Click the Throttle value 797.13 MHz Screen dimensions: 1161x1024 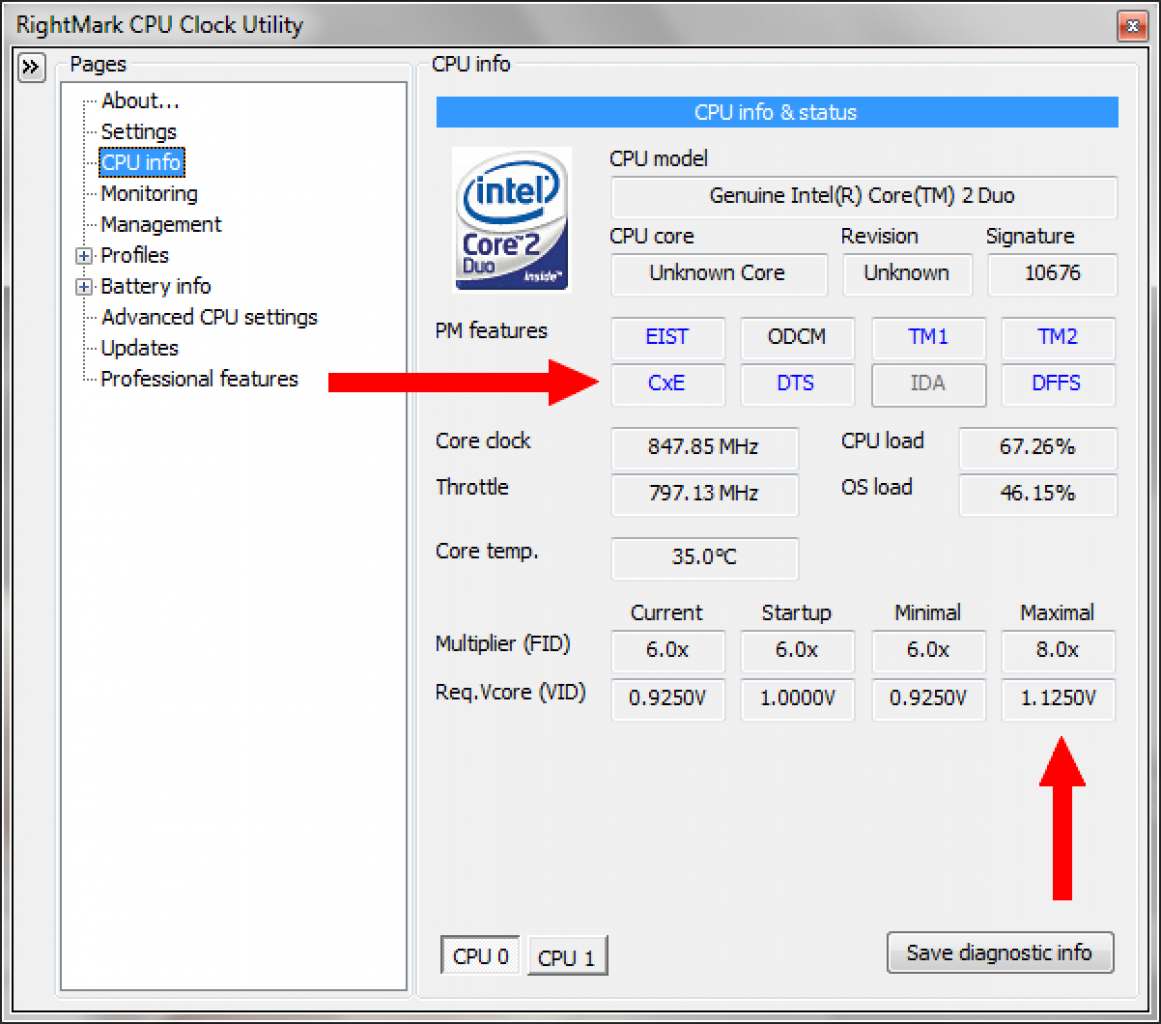pos(704,494)
